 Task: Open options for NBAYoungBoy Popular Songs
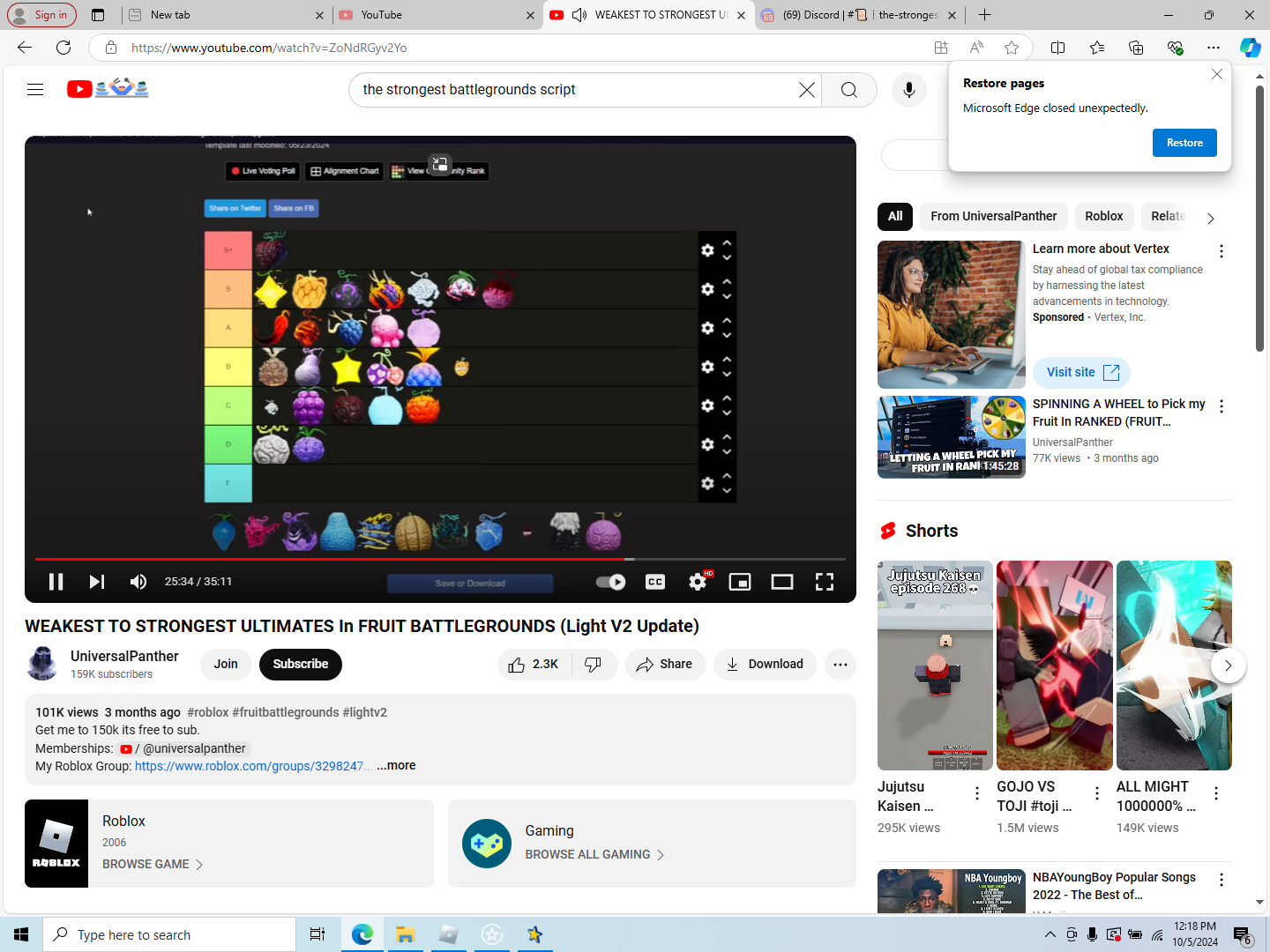tap(1221, 880)
